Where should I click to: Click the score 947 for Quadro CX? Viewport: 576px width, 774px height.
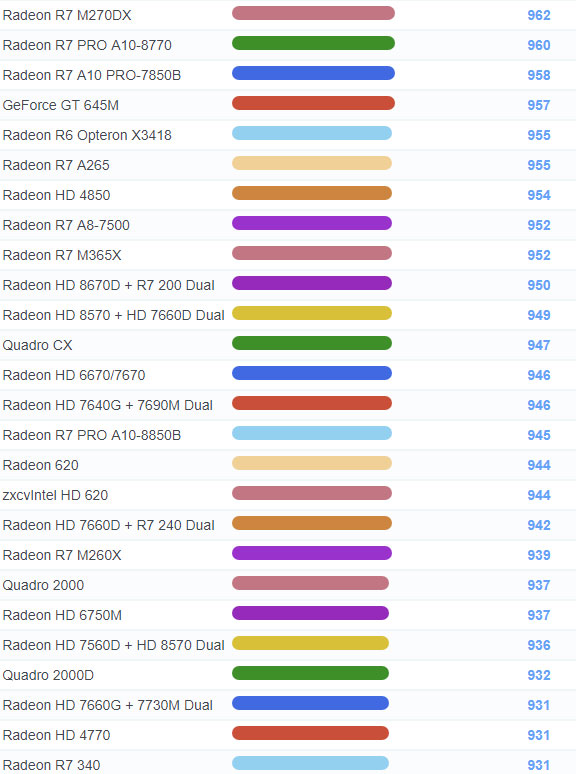pos(538,345)
